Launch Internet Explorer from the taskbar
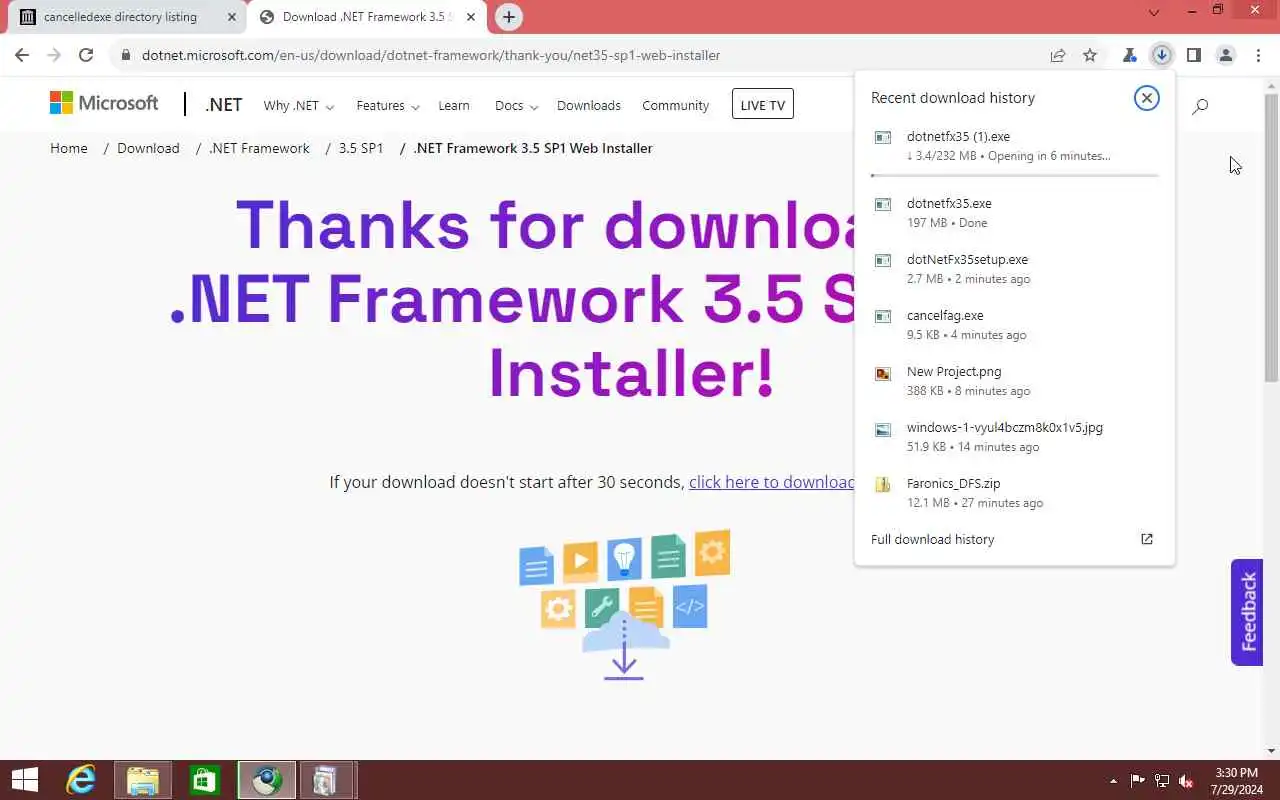 (81, 780)
